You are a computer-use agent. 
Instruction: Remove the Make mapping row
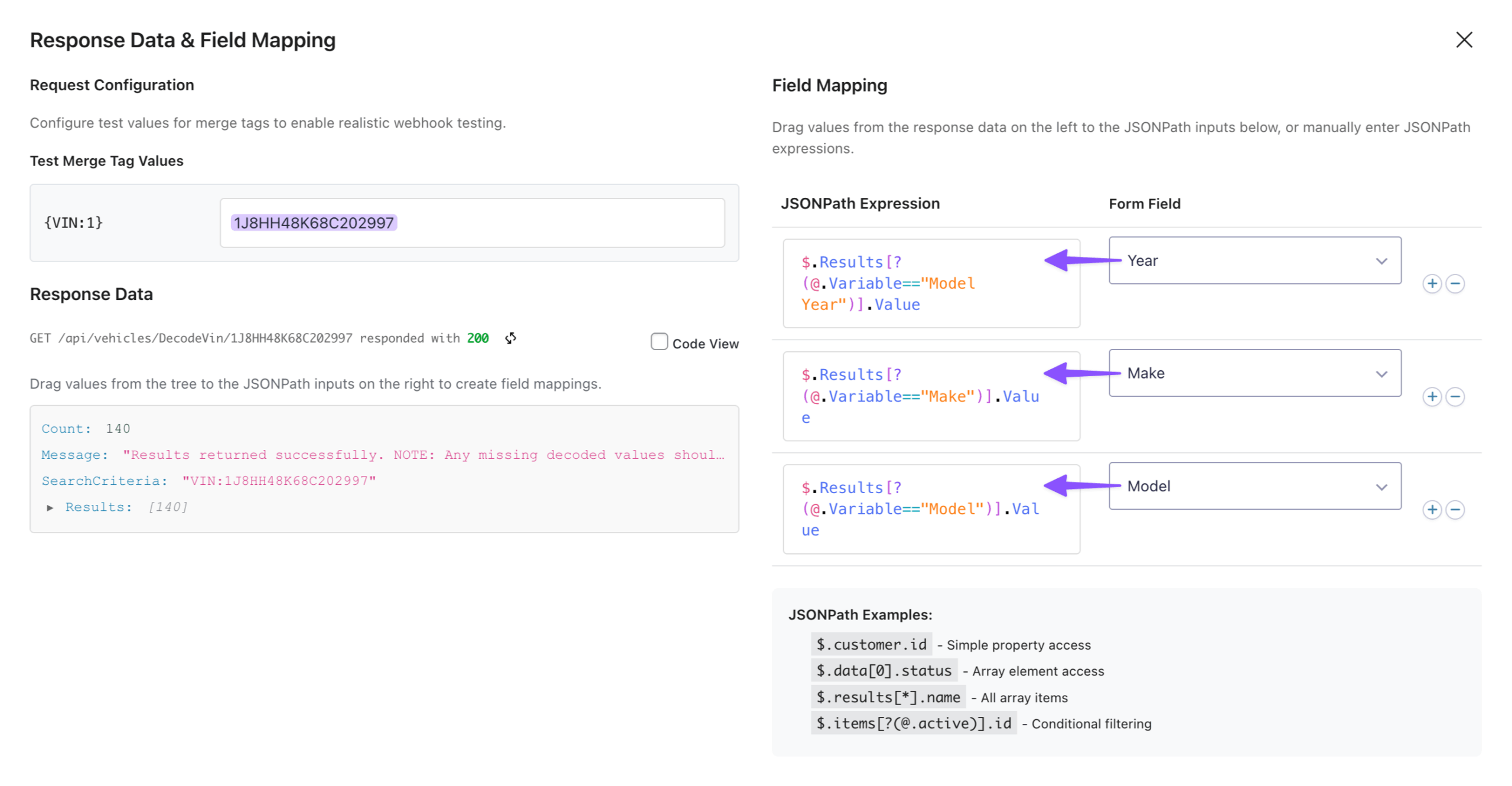pyautogui.click(x=1455, y=396)
